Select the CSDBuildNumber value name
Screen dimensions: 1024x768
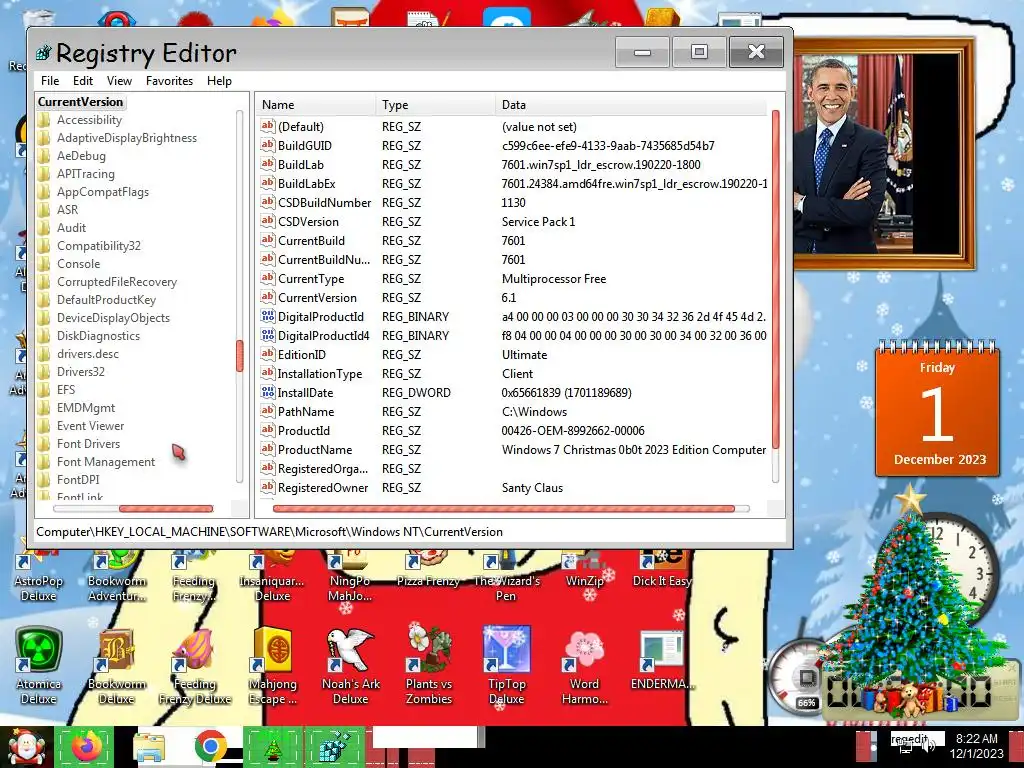pyautogui.click(x=324, y=202)
